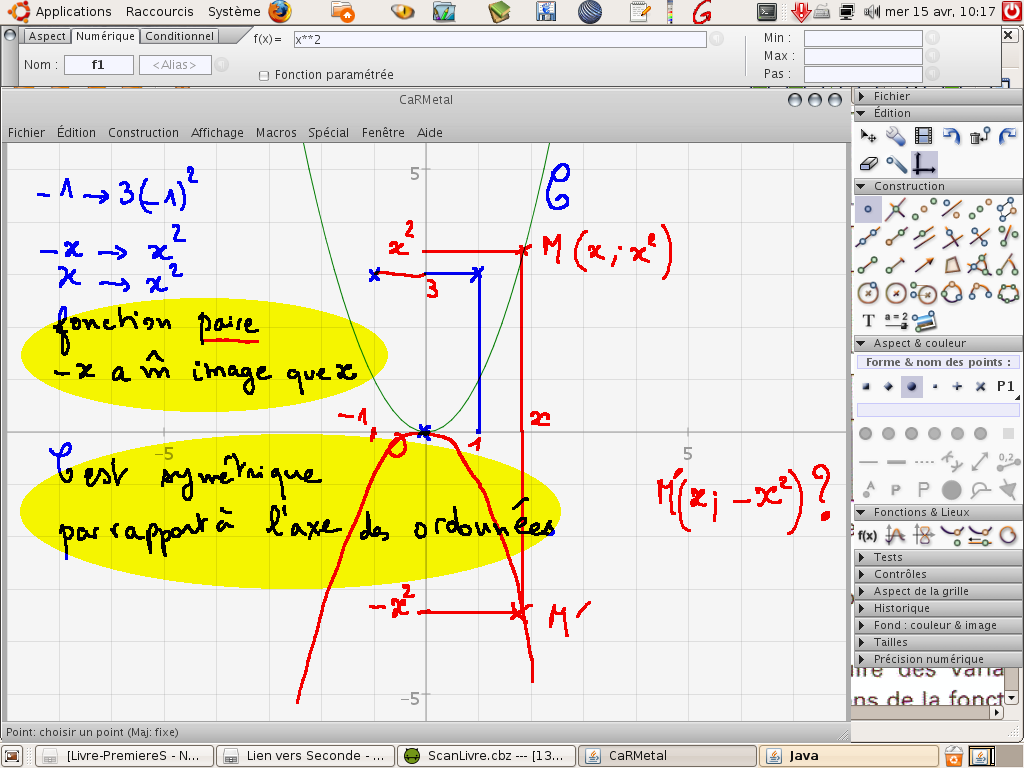
Task: Open the Applications menu in top panel
Action: pyautogui.click(x=73, y=11)
